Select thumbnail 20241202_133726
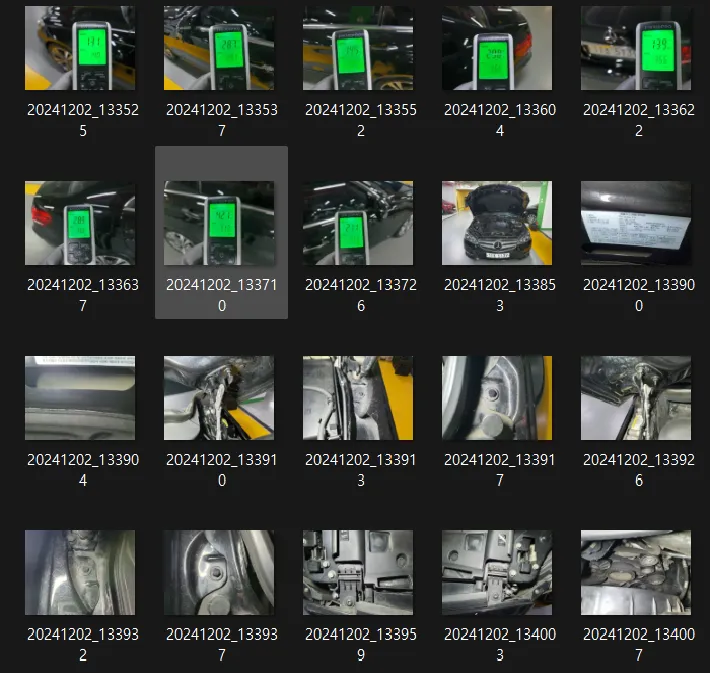 [x=358, y=223]
